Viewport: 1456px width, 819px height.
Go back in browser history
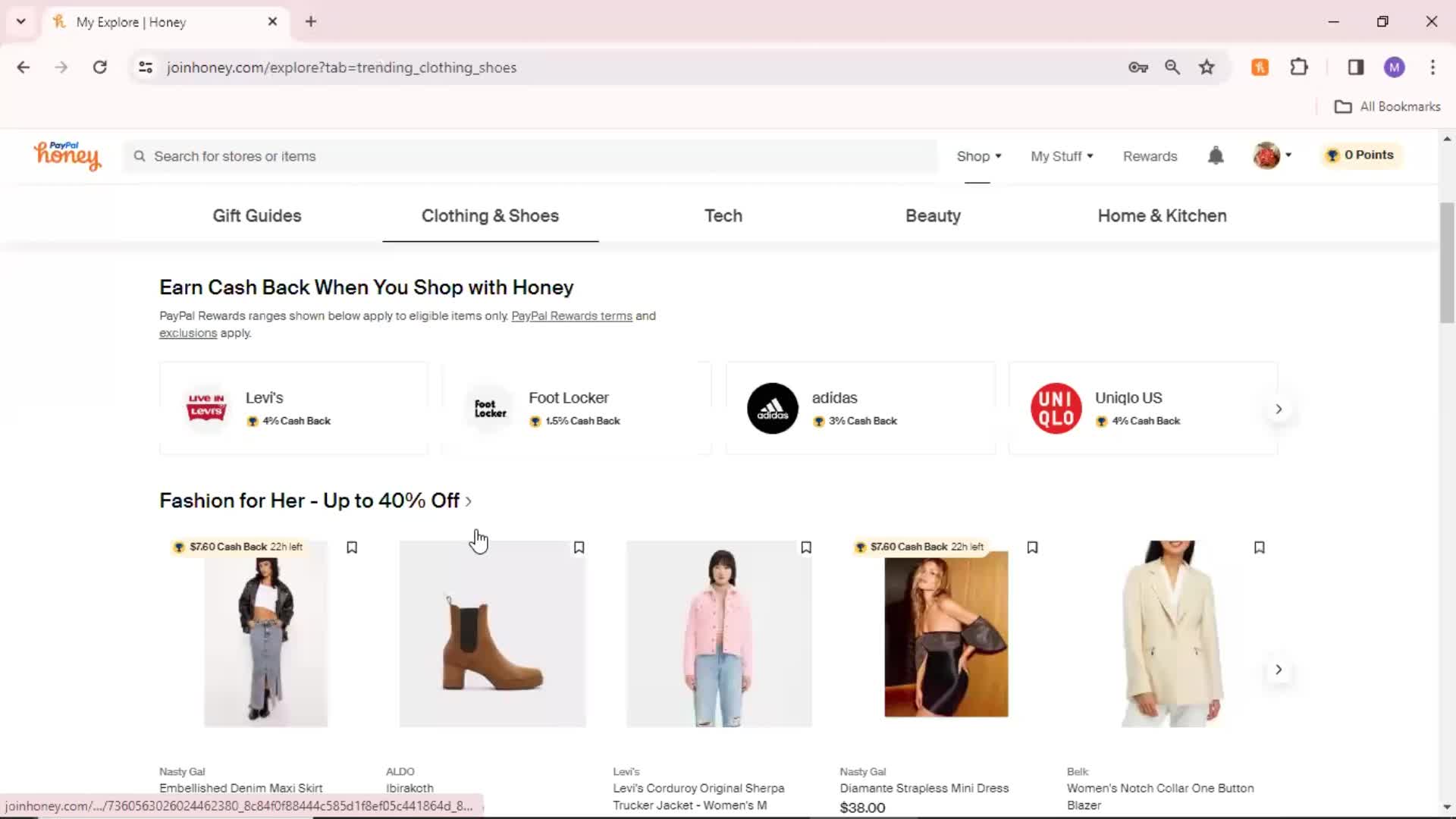coord(24,67)
